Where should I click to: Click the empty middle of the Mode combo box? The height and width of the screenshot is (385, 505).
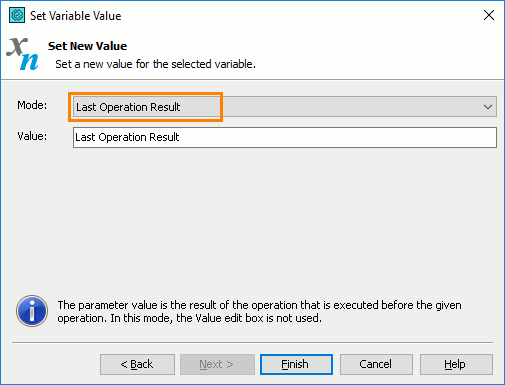pyautogui.click(x=350, y=107)
